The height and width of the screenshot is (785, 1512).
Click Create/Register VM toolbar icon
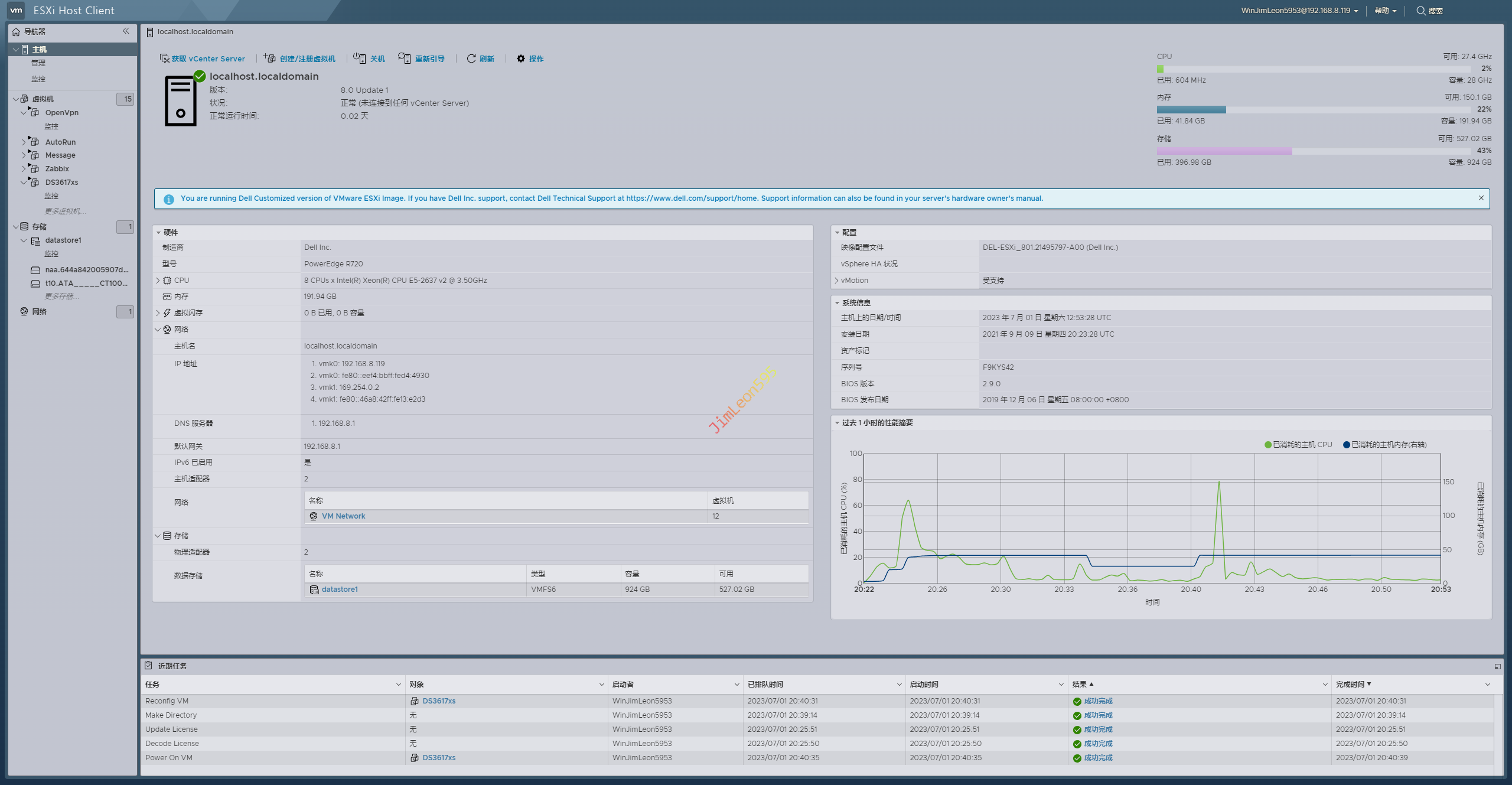(269, 58)
